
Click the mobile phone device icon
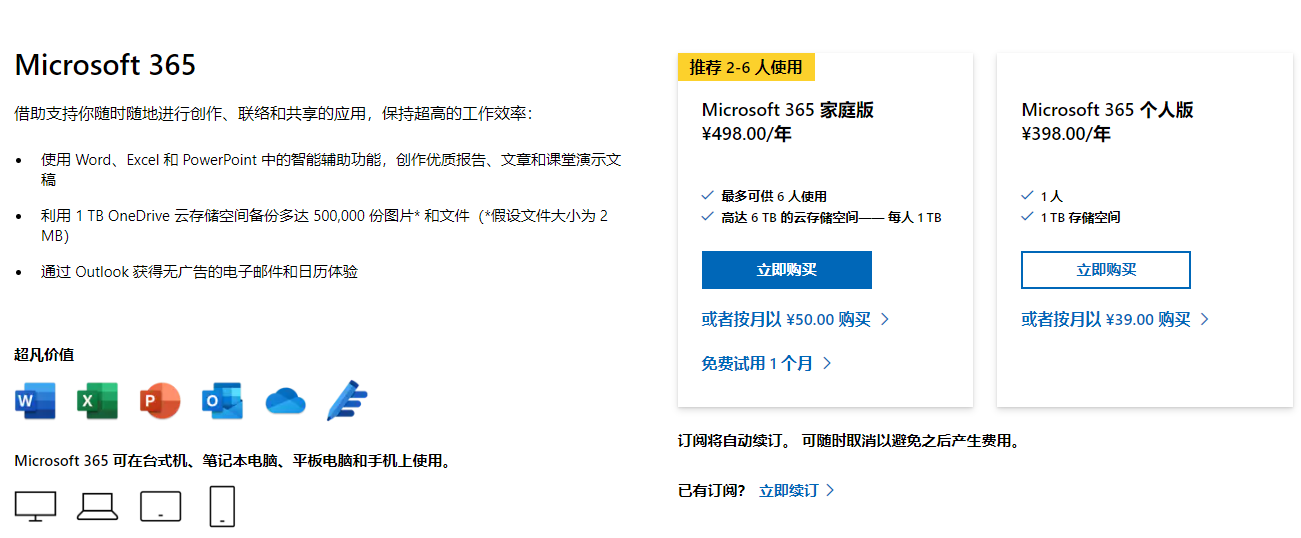[x=222, y=506]
